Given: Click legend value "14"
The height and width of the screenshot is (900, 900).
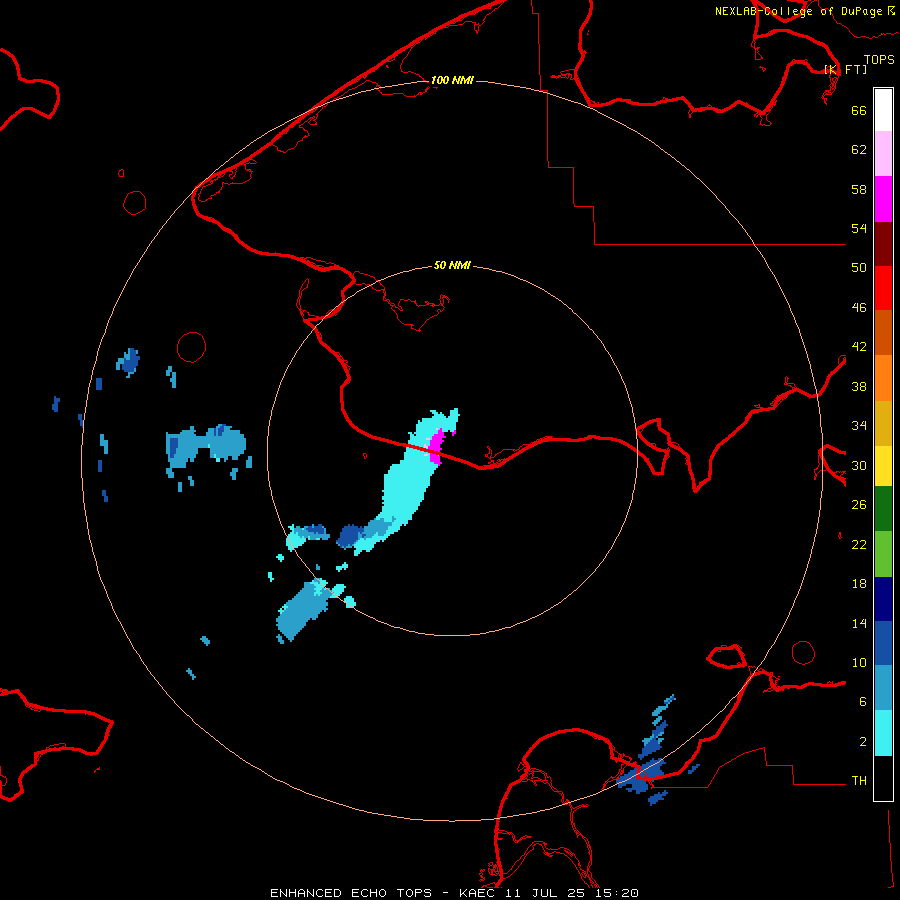Looking at the screenshot, I should pos(859,623).
